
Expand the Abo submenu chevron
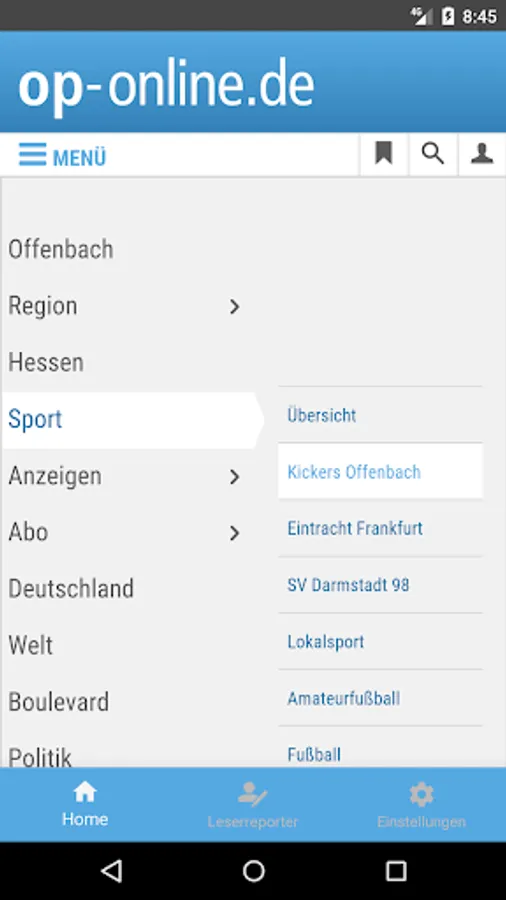234,533
